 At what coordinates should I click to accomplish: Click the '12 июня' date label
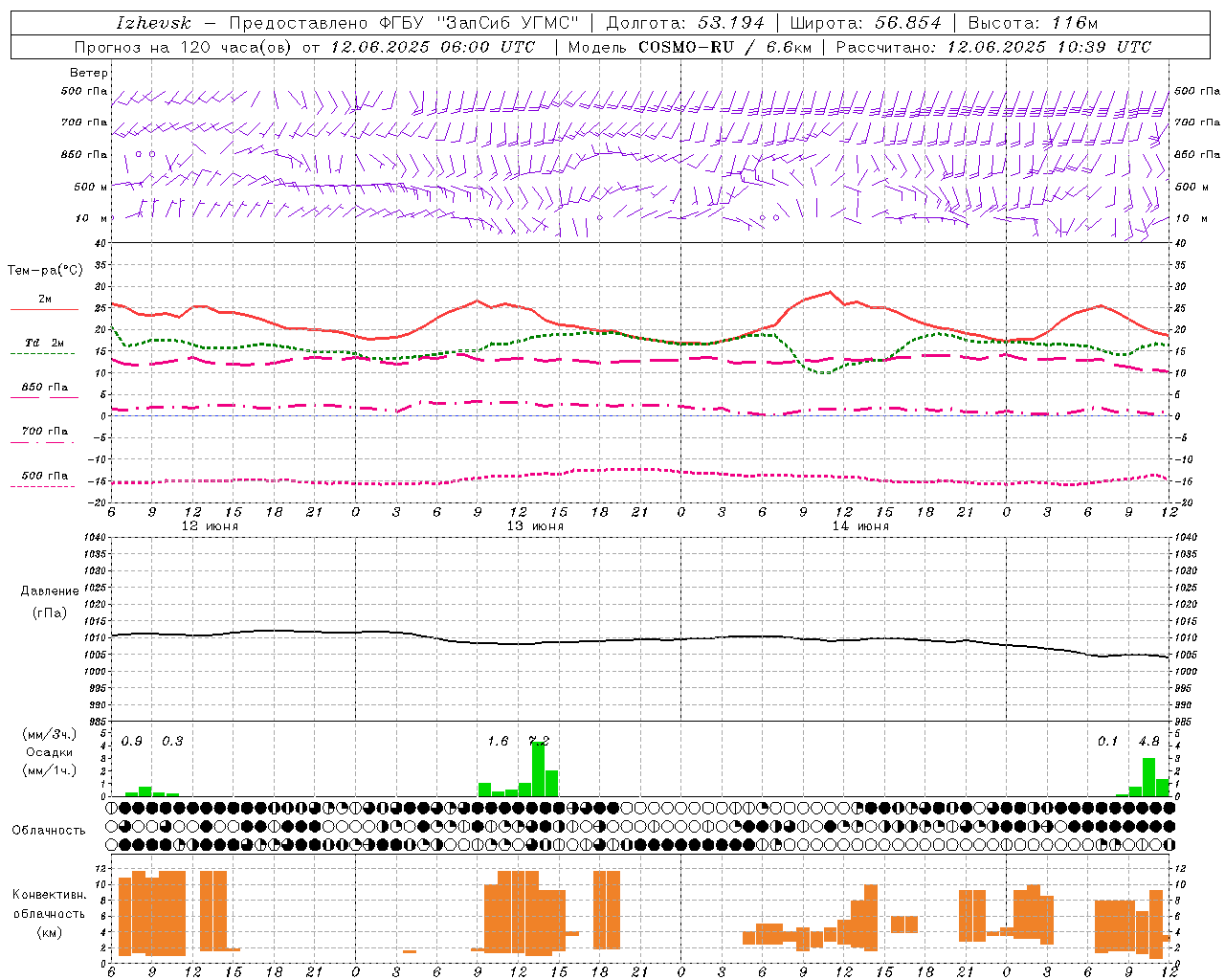(x=210, y=526)
